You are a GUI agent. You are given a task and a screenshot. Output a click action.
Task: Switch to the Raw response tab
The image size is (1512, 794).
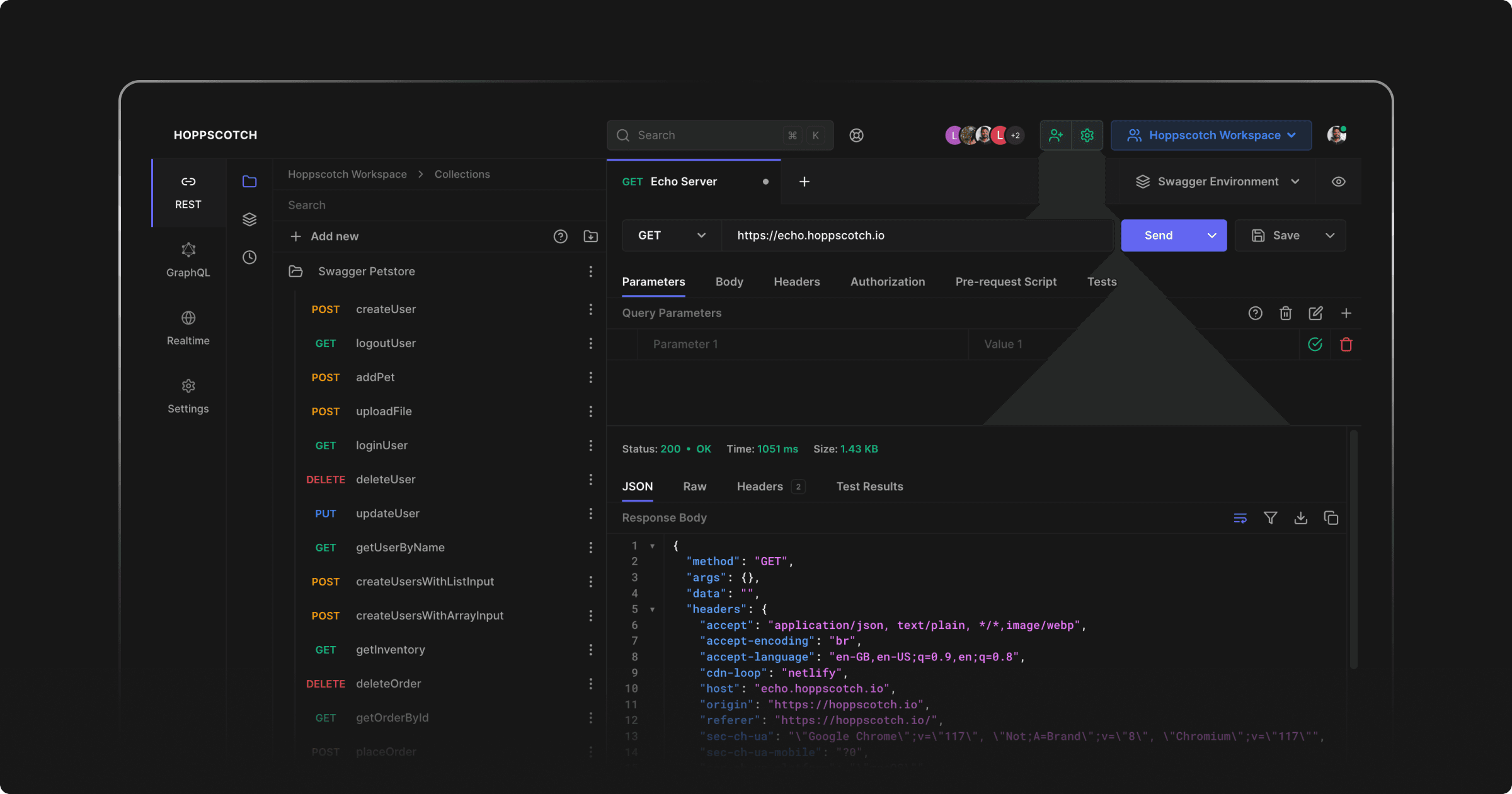pyautogui.click(x=694, y=486)
